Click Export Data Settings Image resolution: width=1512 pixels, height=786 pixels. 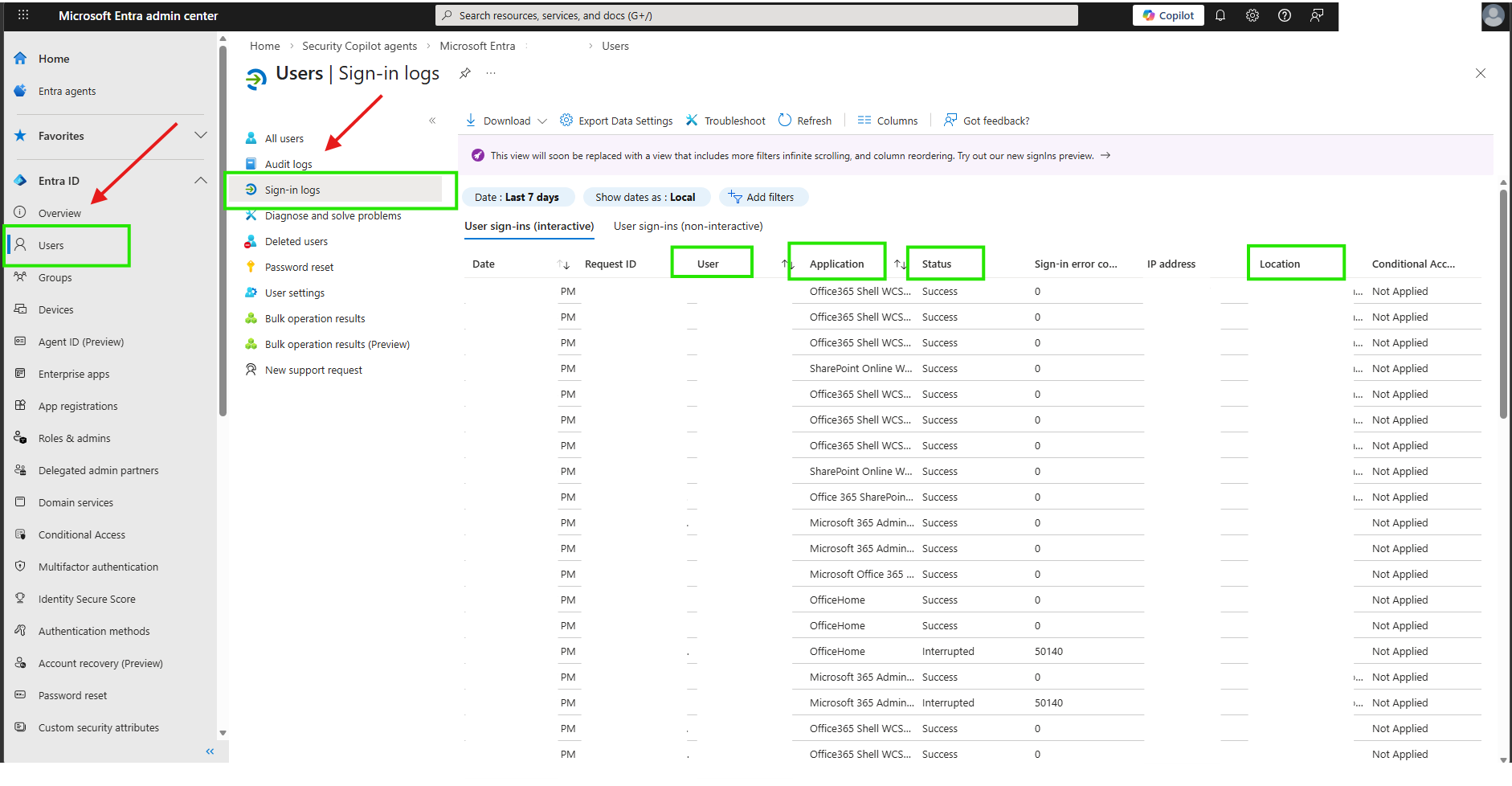click(x=616, y=121)
